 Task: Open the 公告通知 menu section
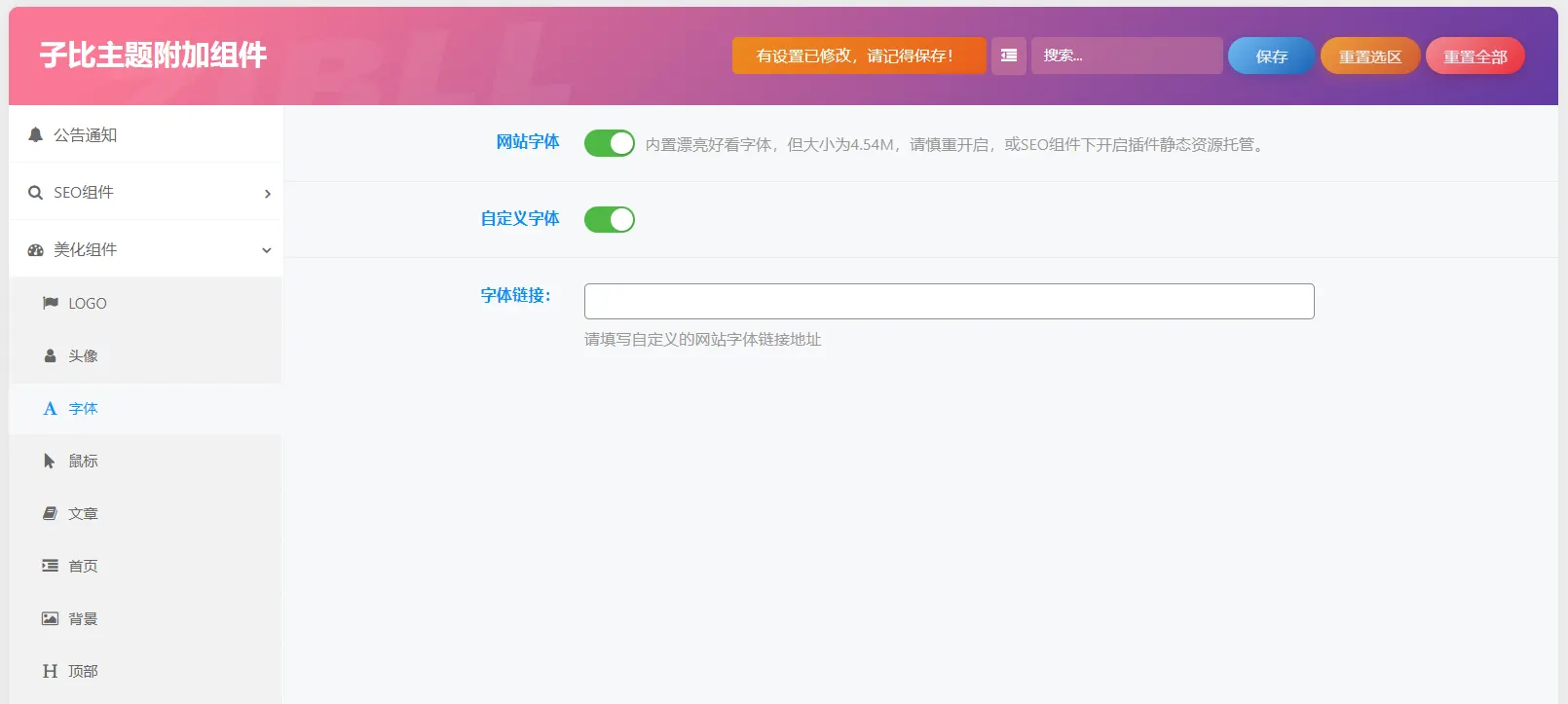click(146, 134)
